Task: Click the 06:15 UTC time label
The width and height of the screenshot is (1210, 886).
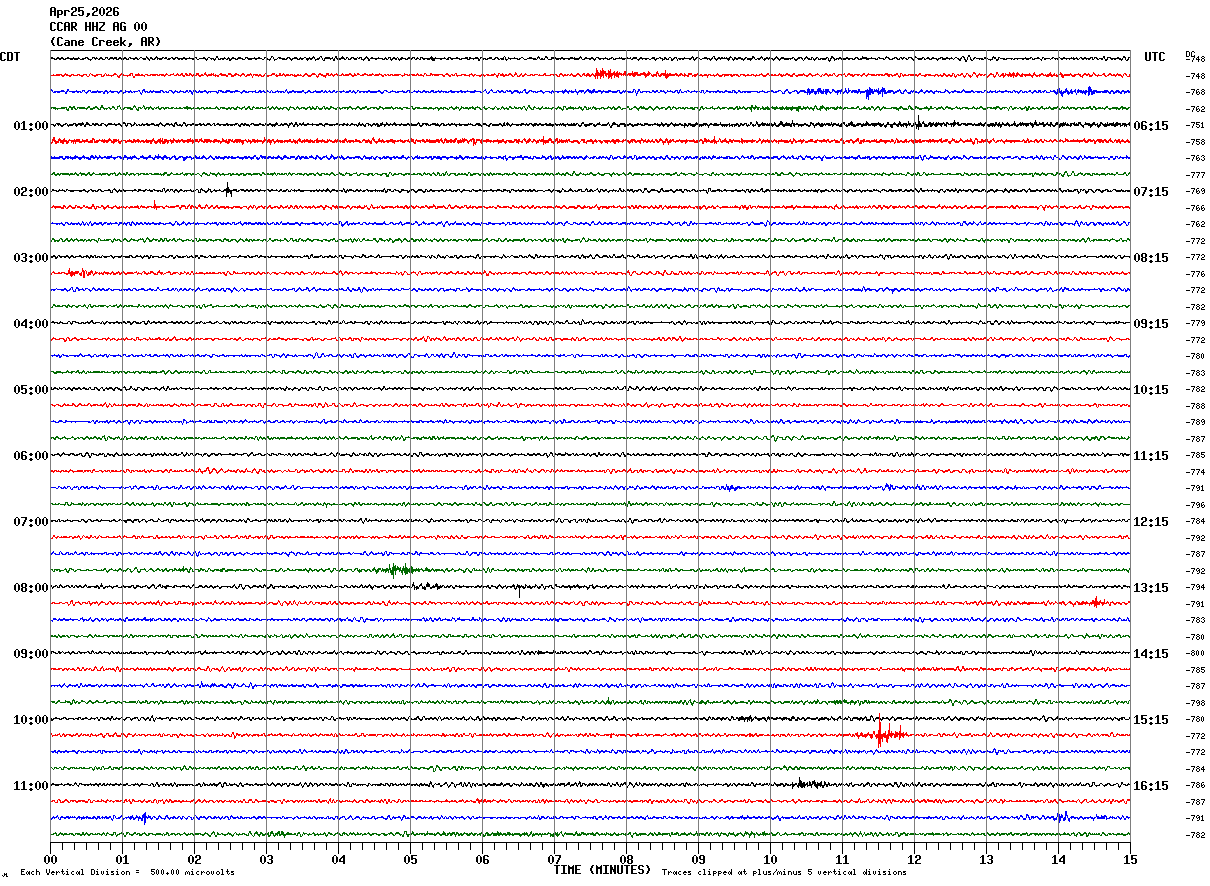Action: 1152,126
